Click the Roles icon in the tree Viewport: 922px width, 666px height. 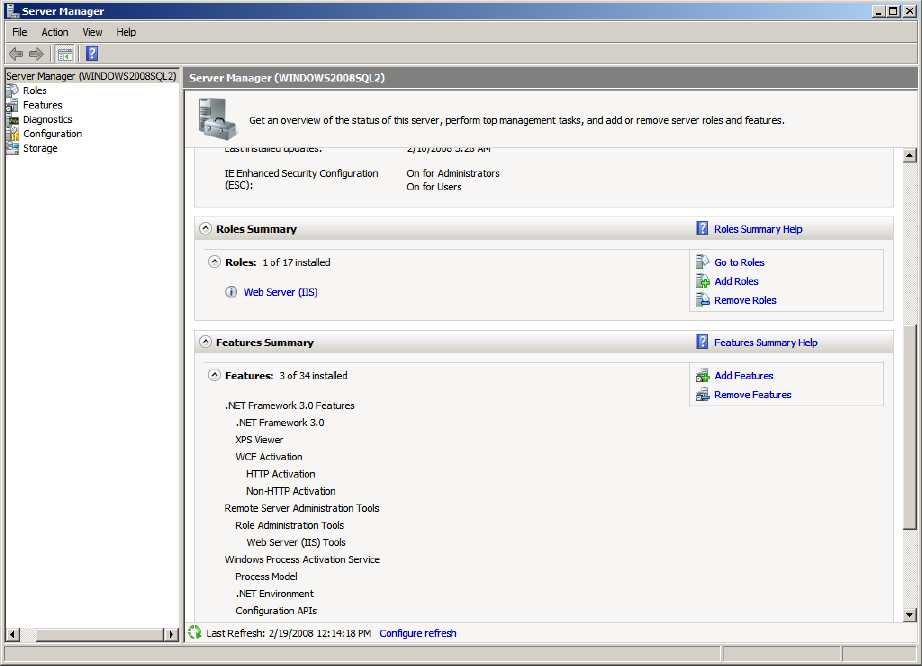pyautogui.click(x=12, y=91)
